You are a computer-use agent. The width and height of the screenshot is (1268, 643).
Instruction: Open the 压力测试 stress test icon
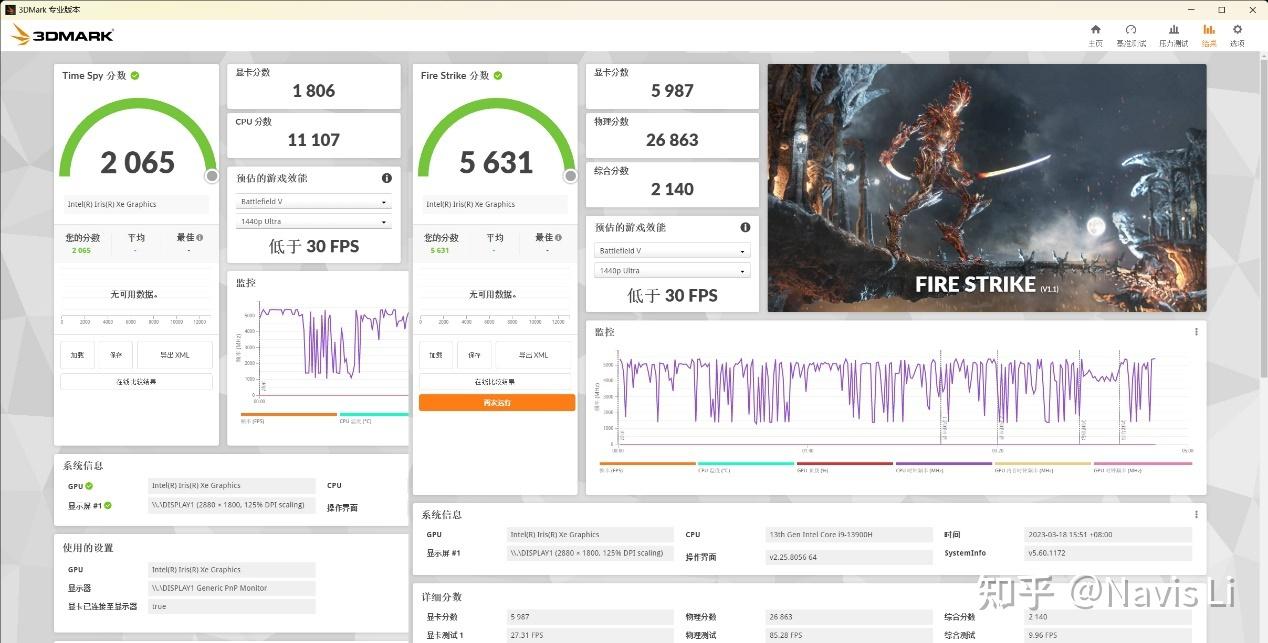coord(1173,30)
